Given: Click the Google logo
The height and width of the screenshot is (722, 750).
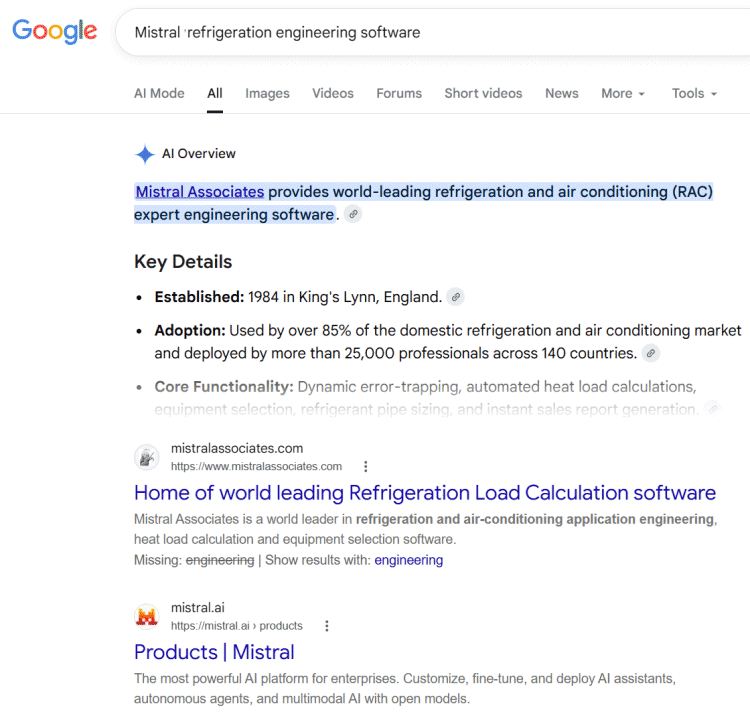Looking at the screenshot, I should (55, 32).
